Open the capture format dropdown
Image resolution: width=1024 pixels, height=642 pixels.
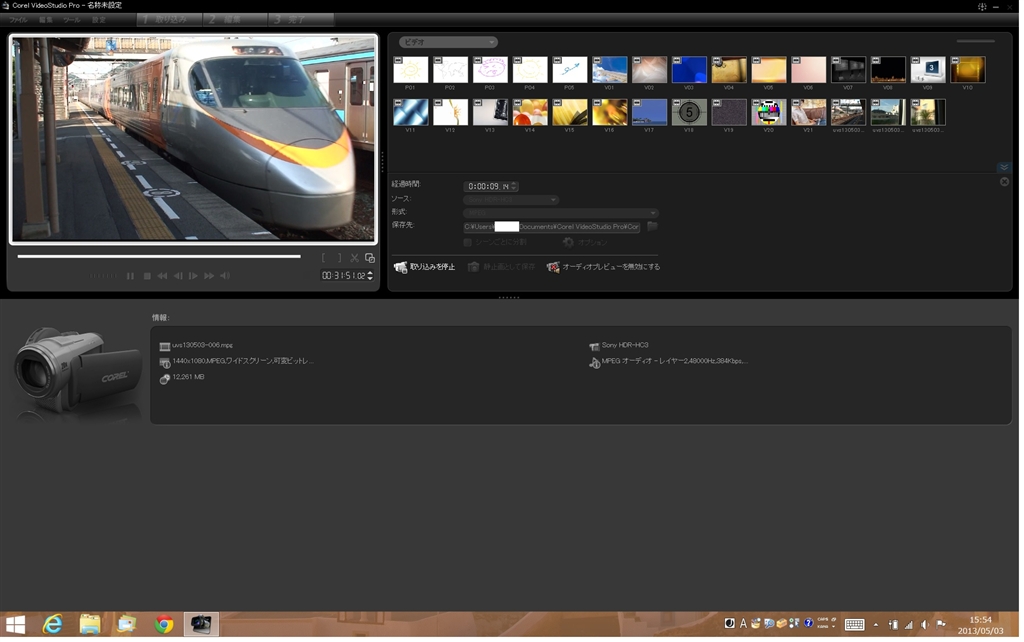coord(560,213)
